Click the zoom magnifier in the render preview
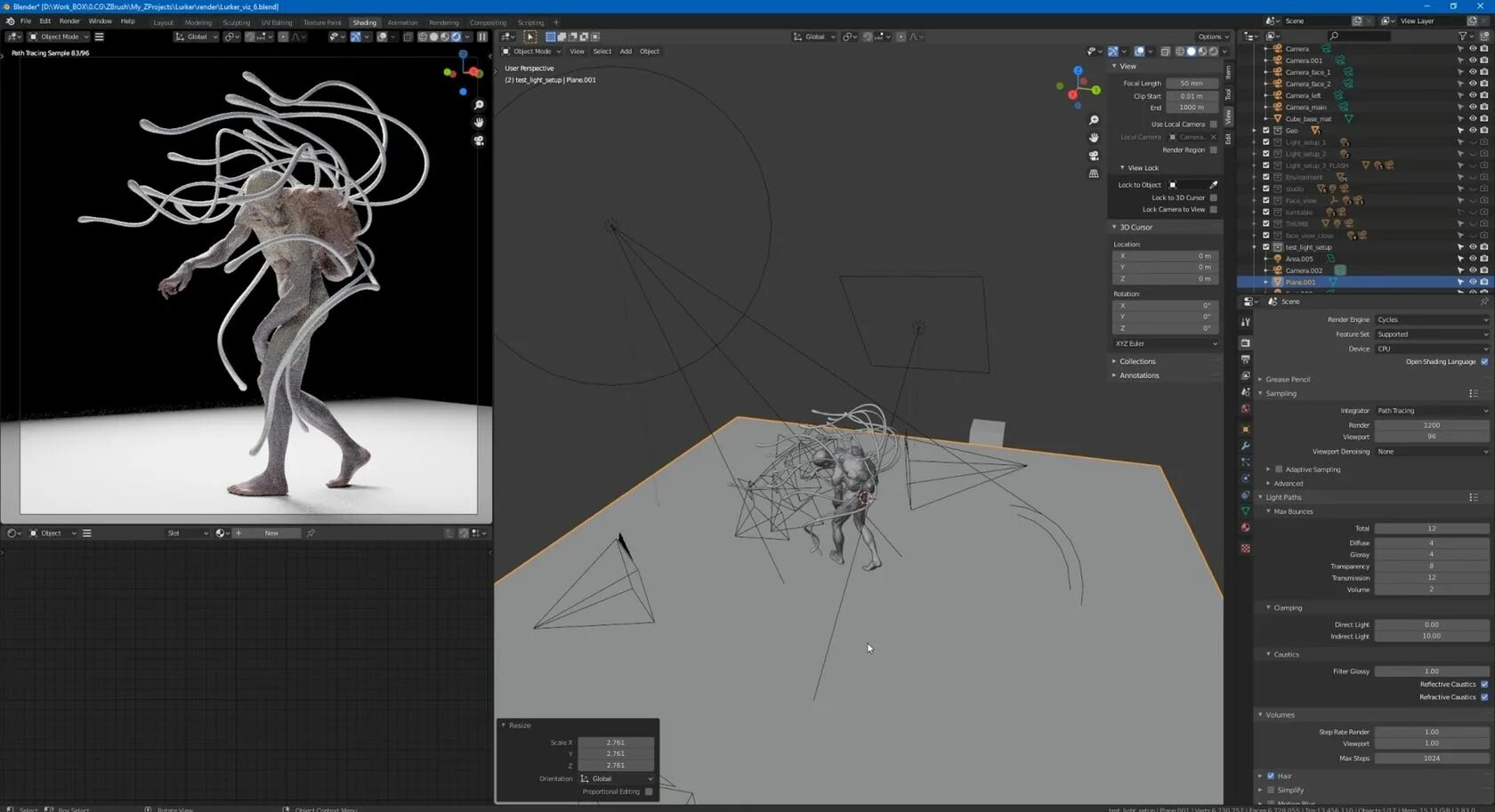Screen dimensions: 1495x812 pos(479,105)
